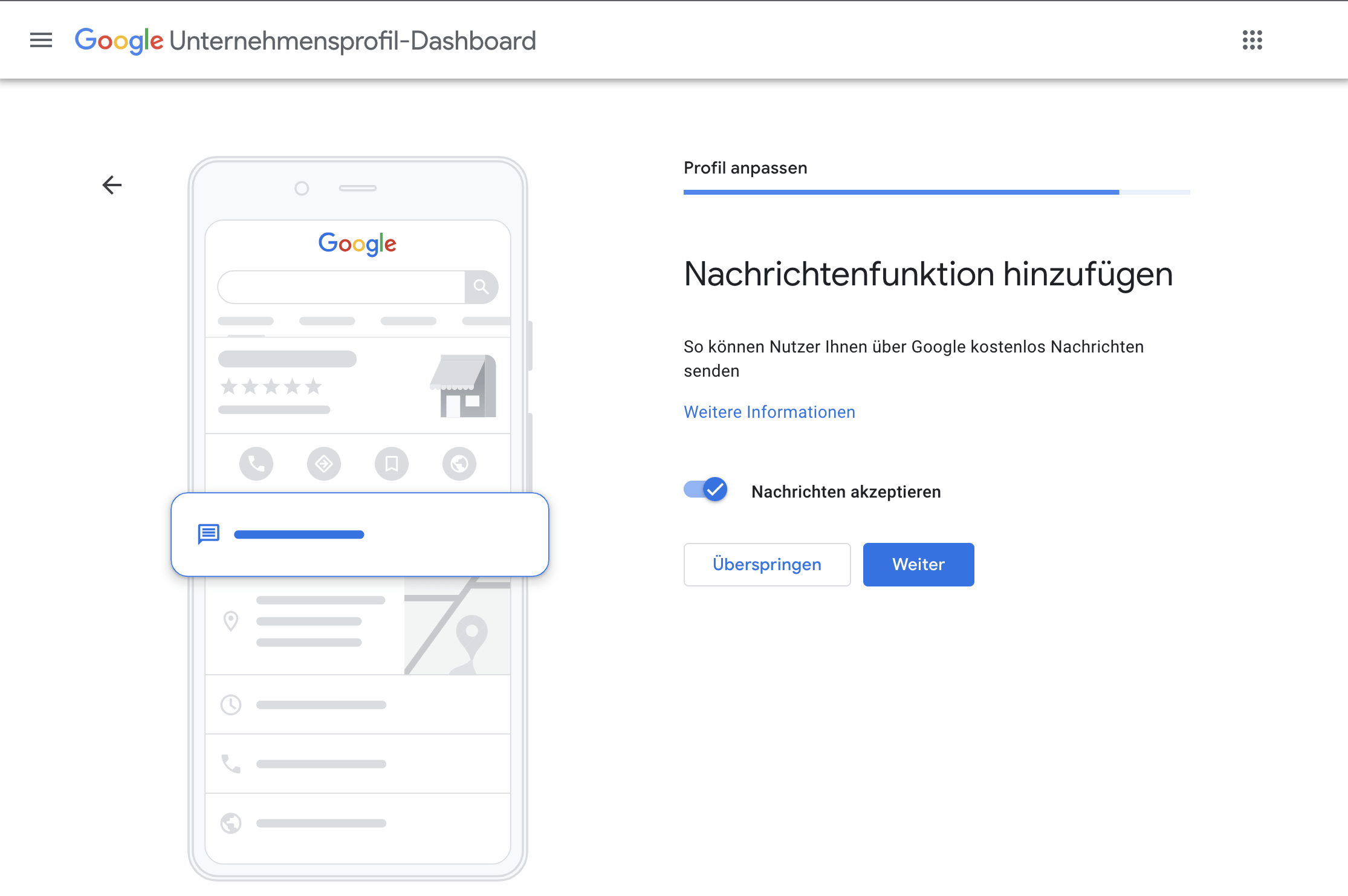Open the hamburger main menu
Image resolution: width=1348 pixels, height=896 pixels.
coord(41,41)
